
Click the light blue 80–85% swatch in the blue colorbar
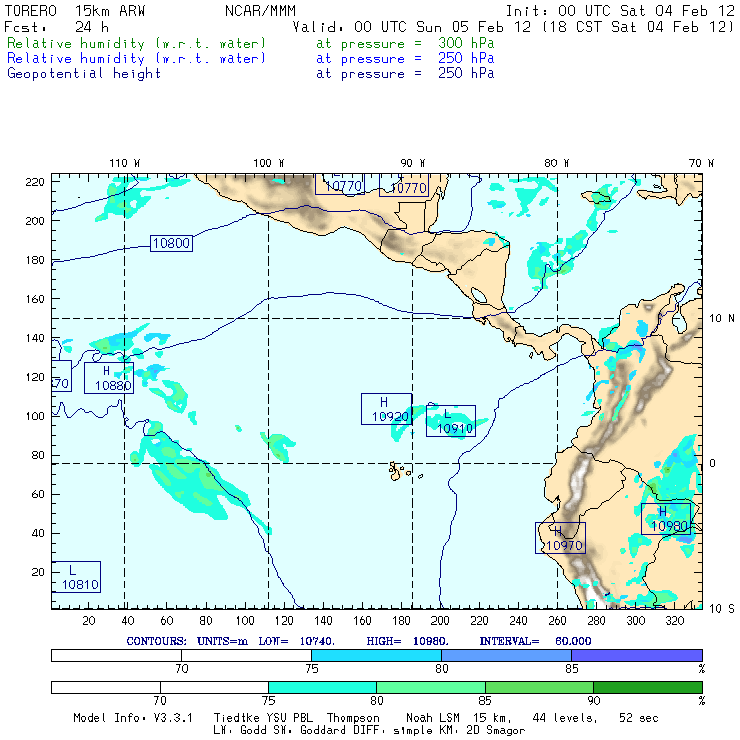(x=506, y=655)
